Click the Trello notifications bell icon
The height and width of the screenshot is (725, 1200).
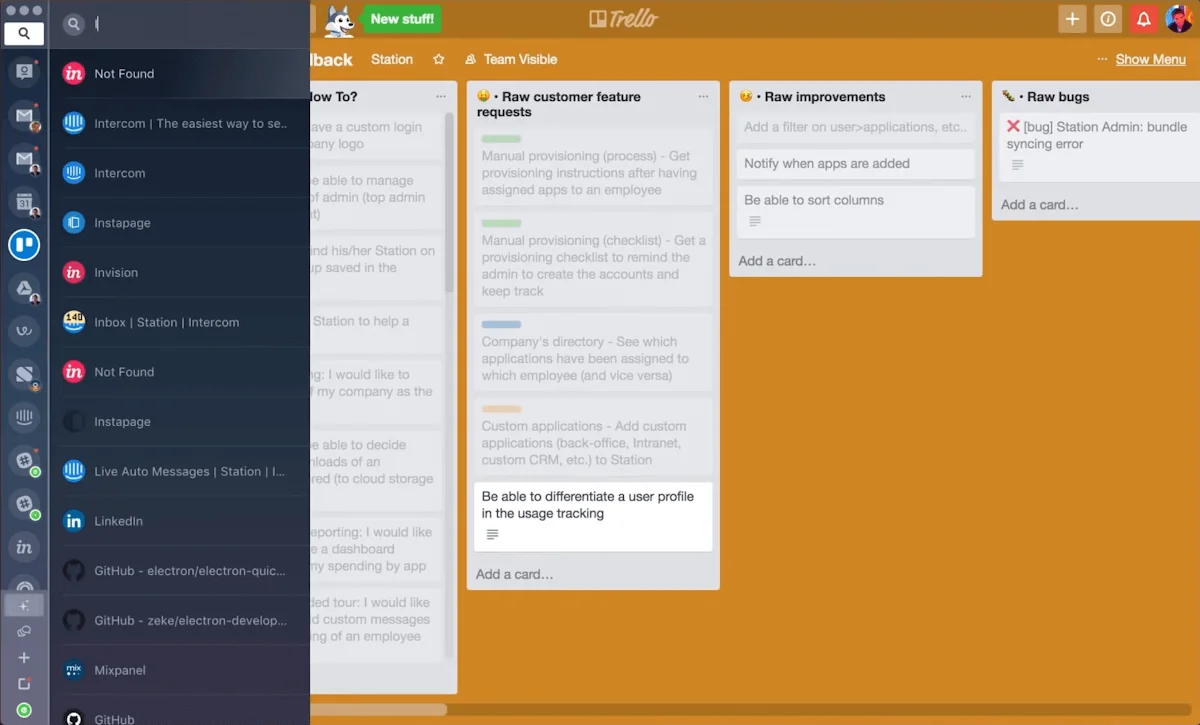[1143, 19]
